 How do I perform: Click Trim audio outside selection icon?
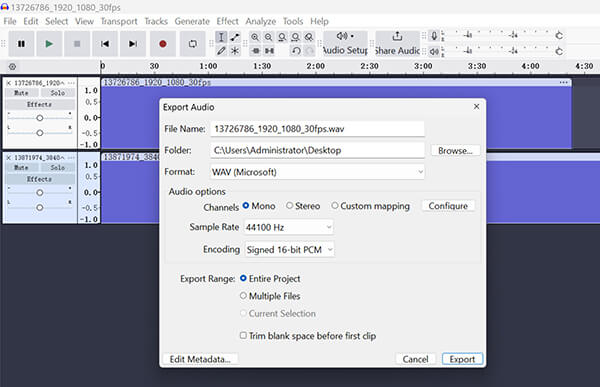click(256, 51)
